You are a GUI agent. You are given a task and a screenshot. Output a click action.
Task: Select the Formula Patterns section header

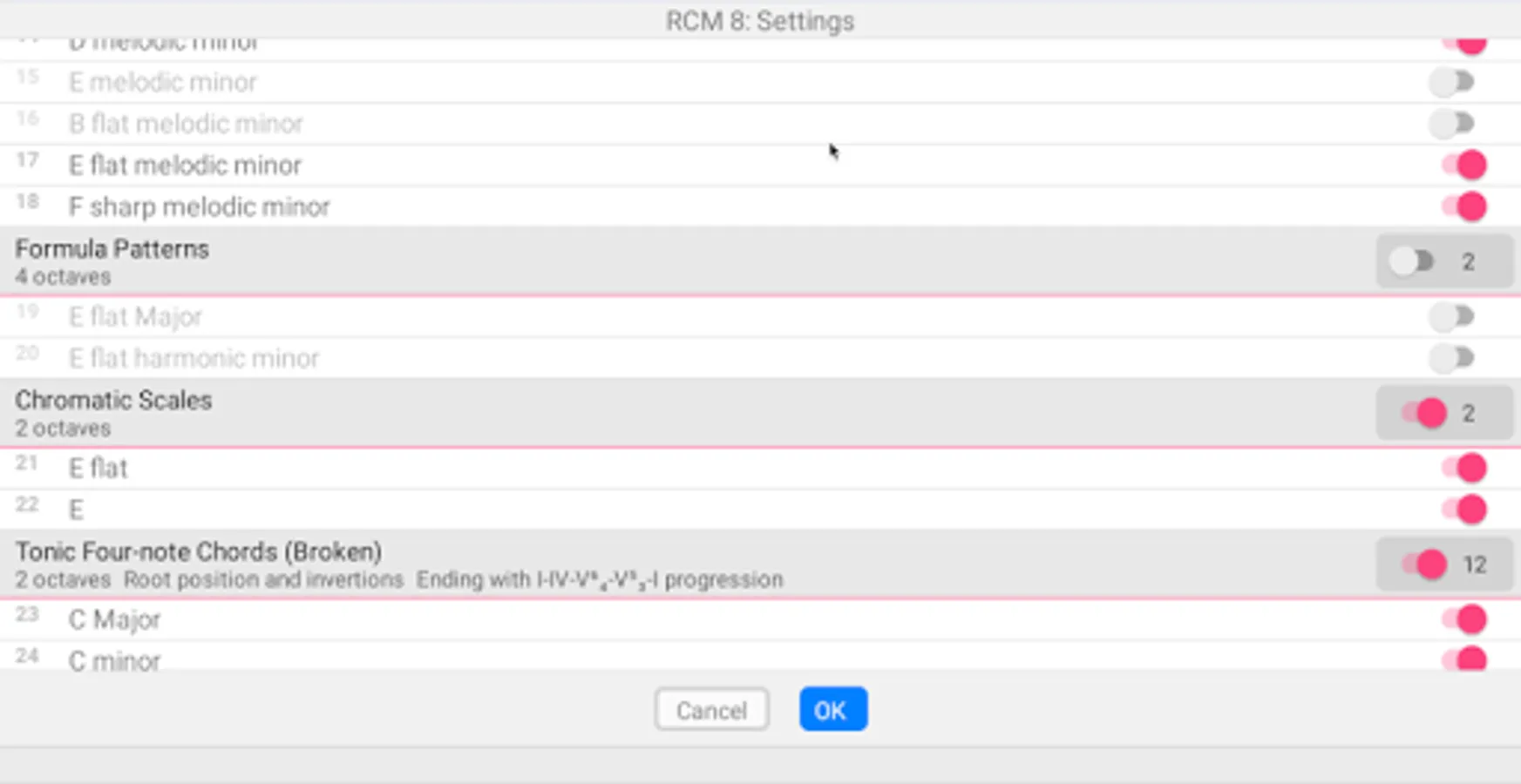pyautogui.click(x=112, y=249)
